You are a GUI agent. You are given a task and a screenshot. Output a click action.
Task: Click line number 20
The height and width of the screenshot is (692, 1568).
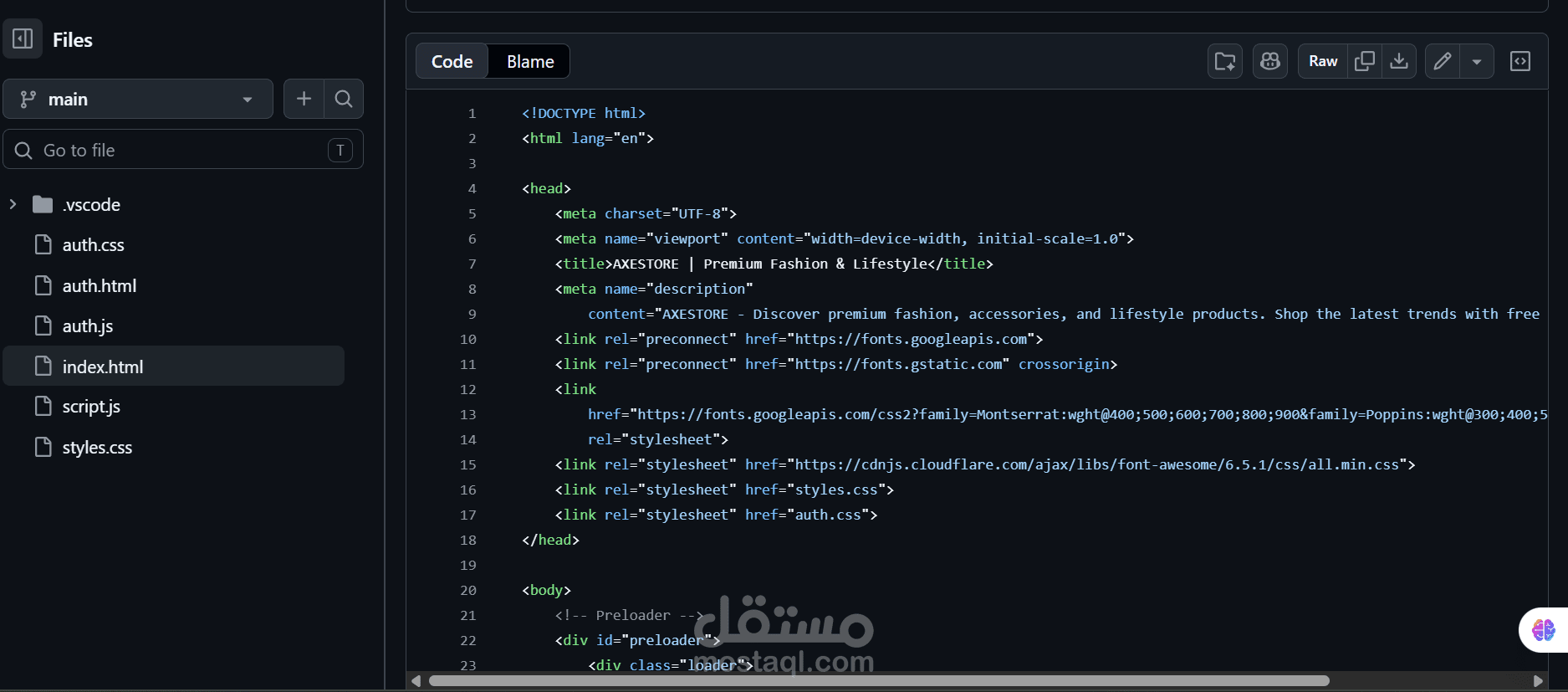click(467, 590)
